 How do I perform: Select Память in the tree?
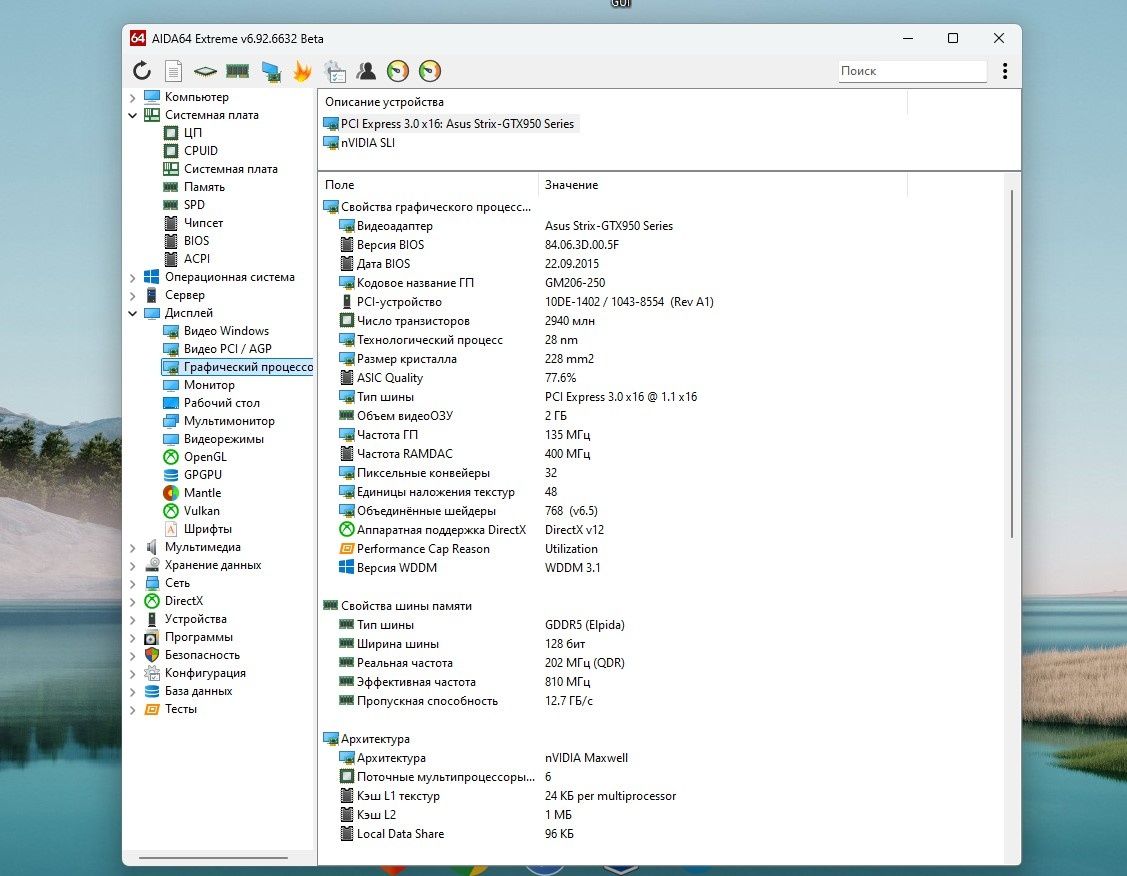[x=204, y=187]
